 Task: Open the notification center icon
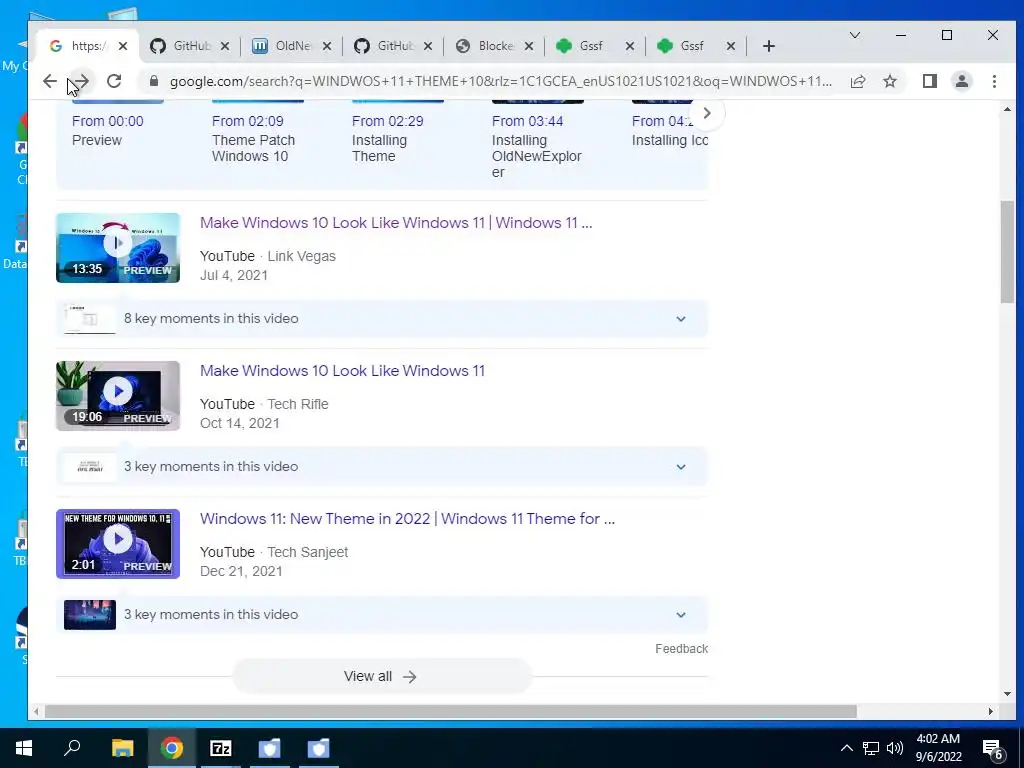click(x=993, y=750)
